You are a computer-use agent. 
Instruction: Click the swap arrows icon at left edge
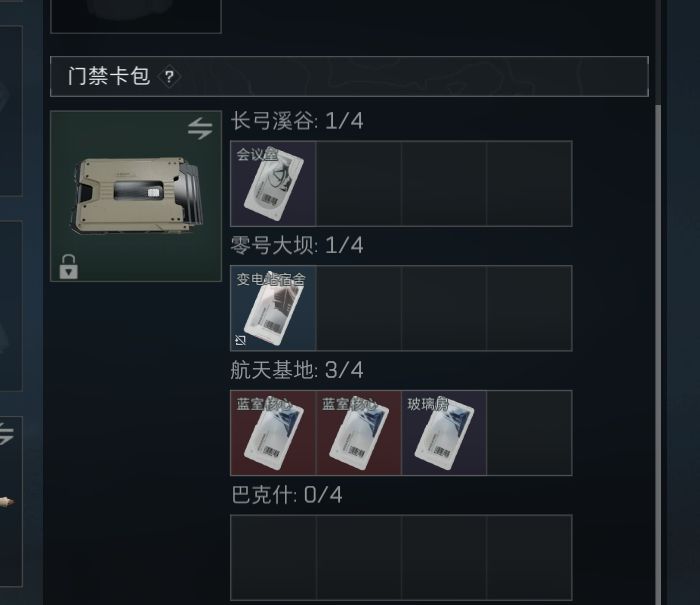pos(5,434)
